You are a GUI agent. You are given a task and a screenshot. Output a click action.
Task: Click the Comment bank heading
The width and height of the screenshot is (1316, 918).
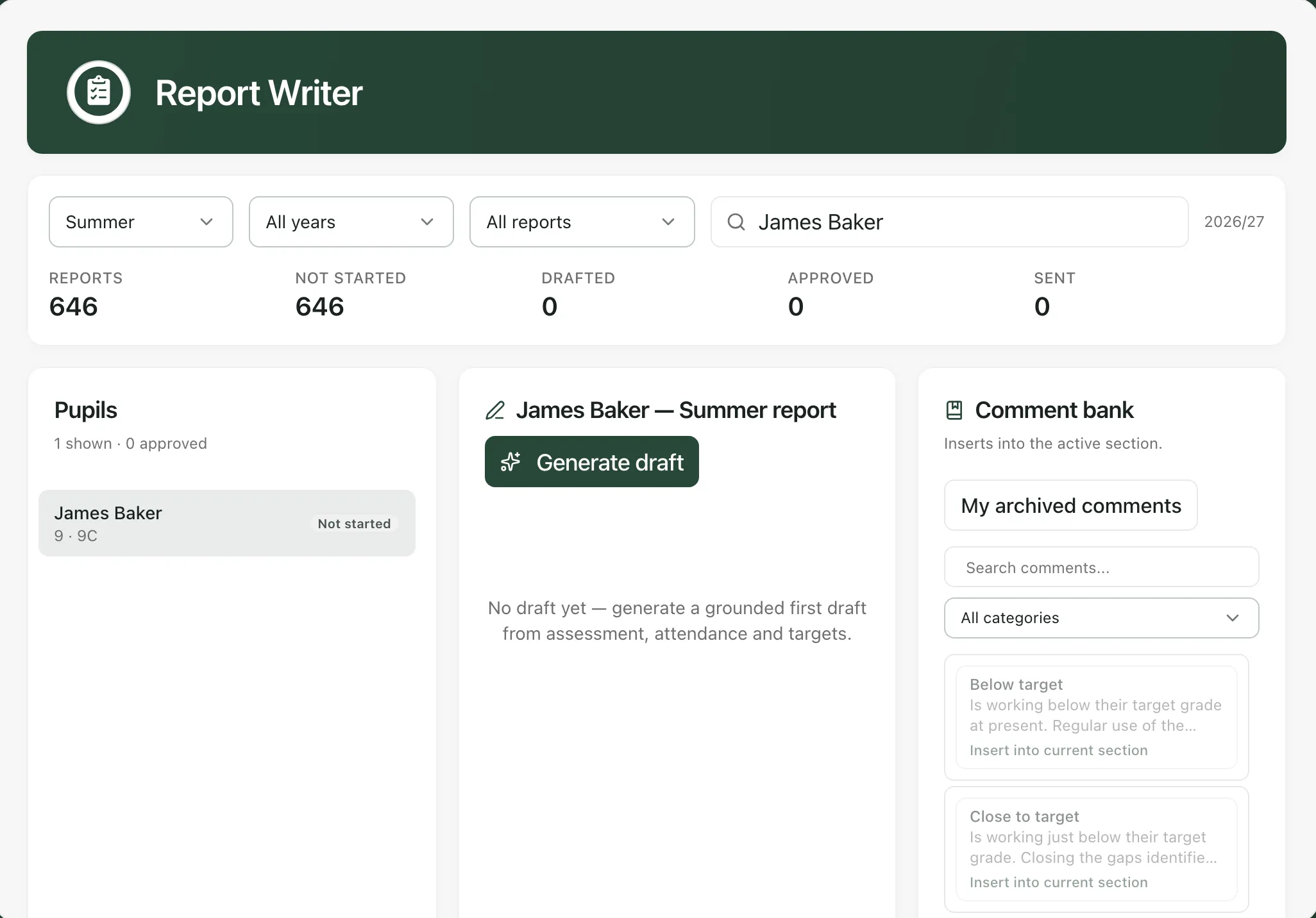pyautogui.click(x=1054, y=410)
